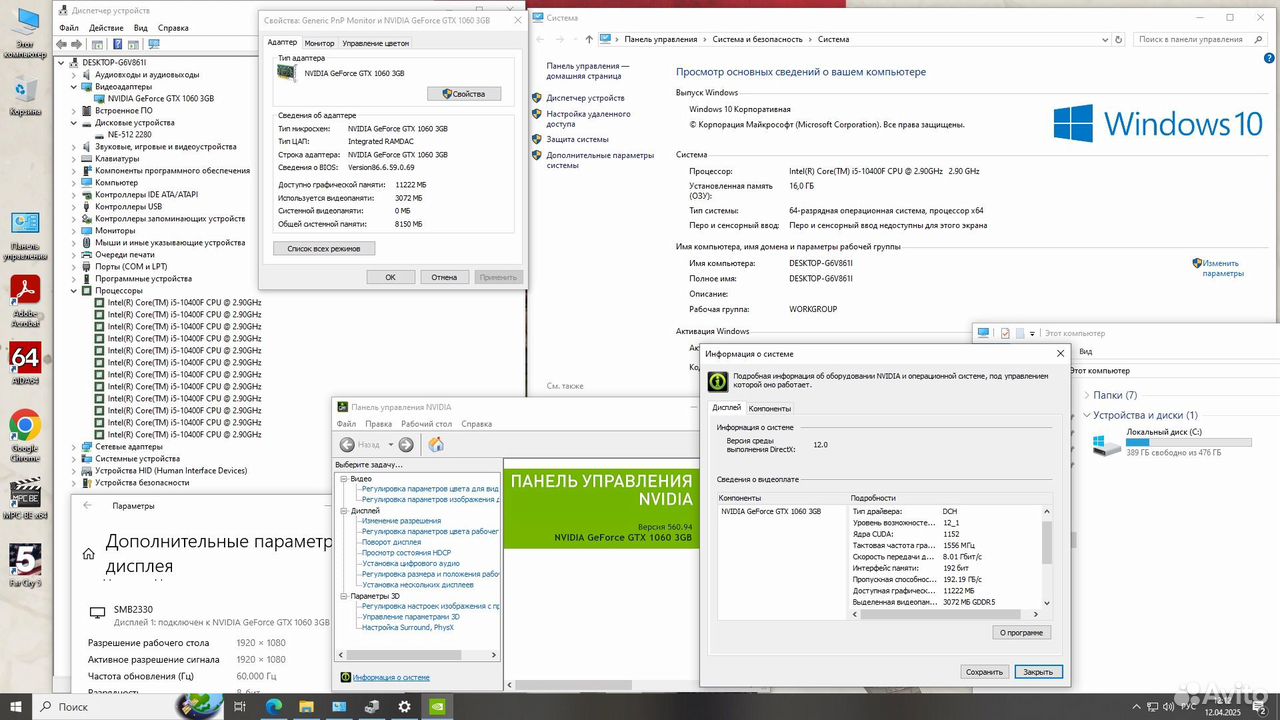Select NVIDIA GeForce GTX 1060 3GB in Device Manager
Screen dimensions: 1280x720
tap(160, 99)
